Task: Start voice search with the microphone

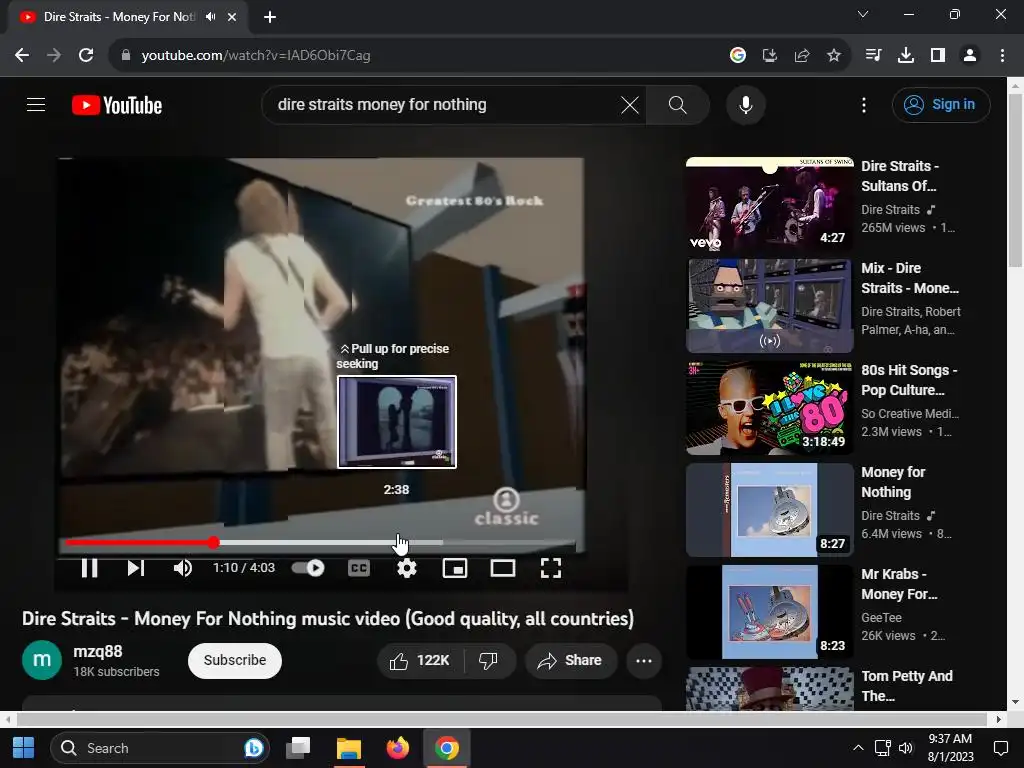Action: (x=745, y=104)
